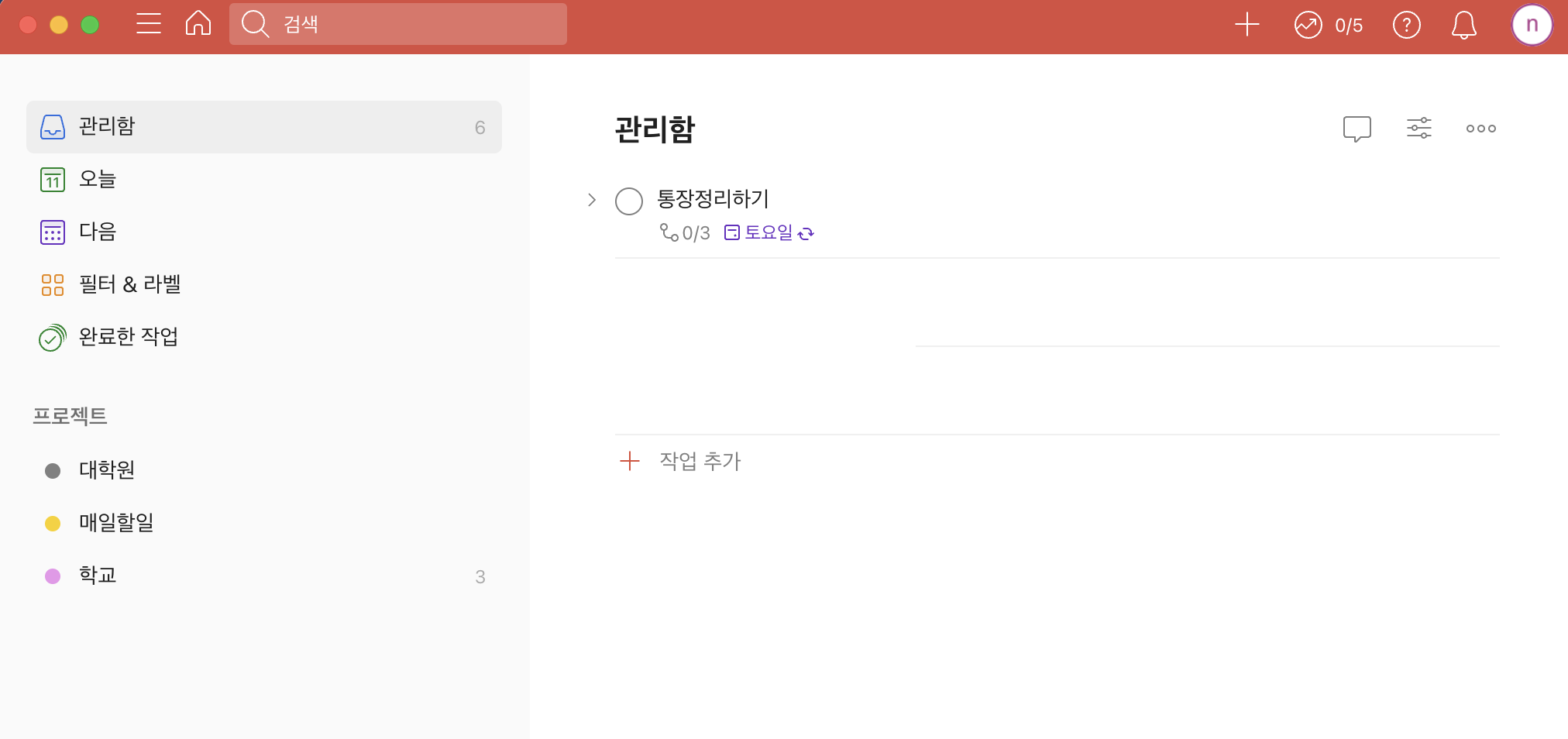Open the 다음 upcoming view
The image size is (1568, 739).
tap(264, 232)
